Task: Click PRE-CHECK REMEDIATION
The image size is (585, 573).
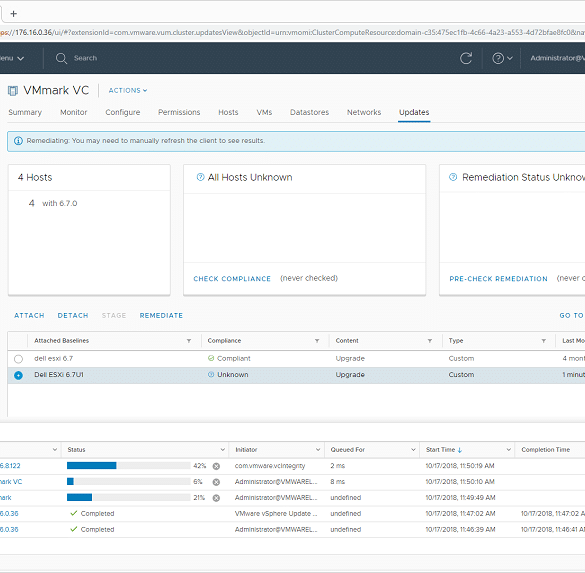Action: point(498,279)
